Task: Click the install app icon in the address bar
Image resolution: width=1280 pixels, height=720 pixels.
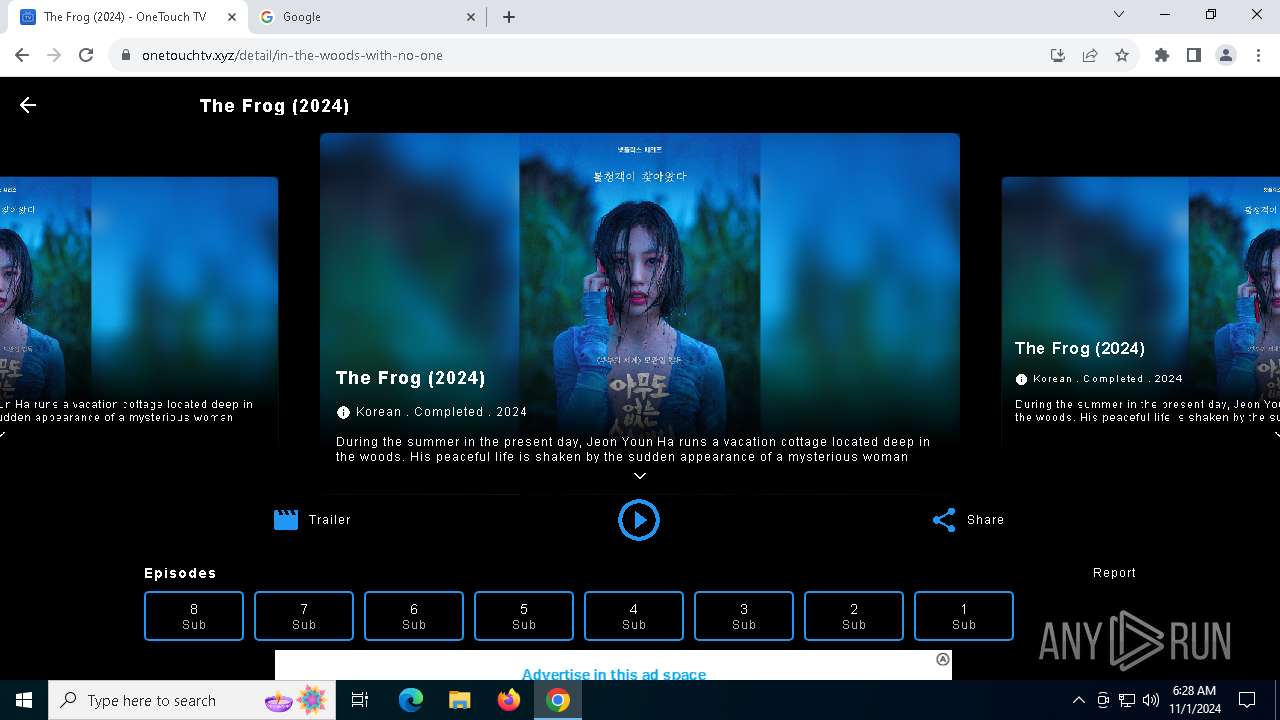Action: 1058,56
